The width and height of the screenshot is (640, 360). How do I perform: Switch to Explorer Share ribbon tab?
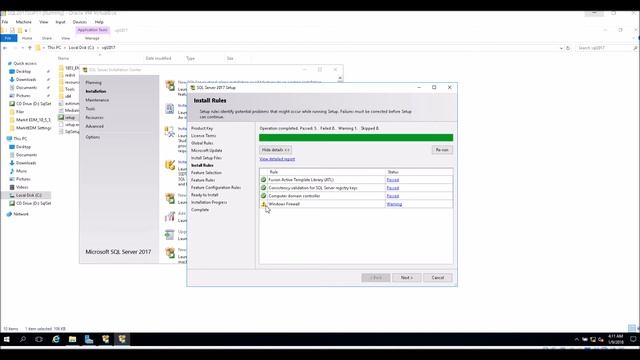point(47,38)
